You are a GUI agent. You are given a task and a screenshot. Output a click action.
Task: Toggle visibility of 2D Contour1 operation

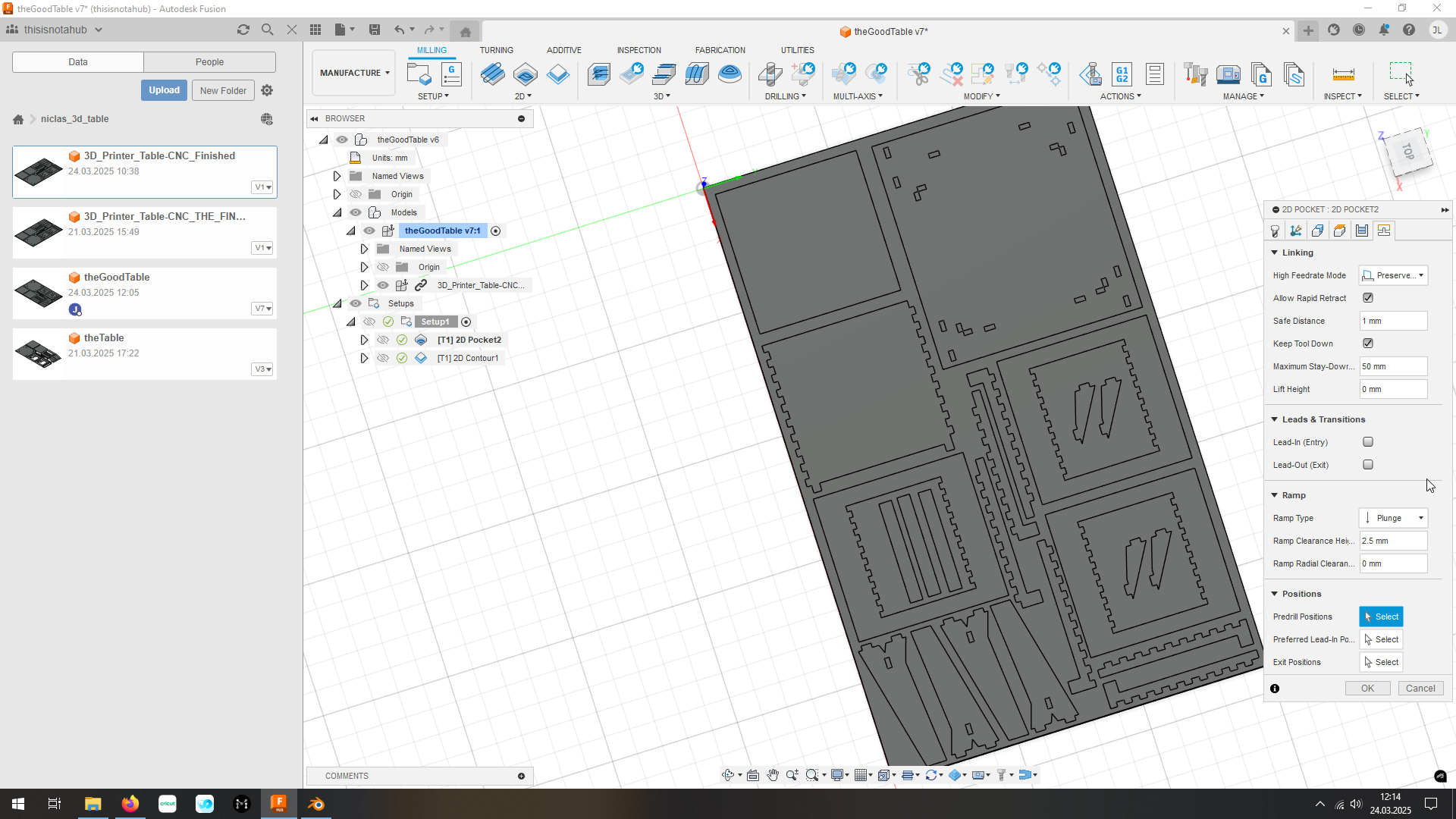(x=383, y=358)
